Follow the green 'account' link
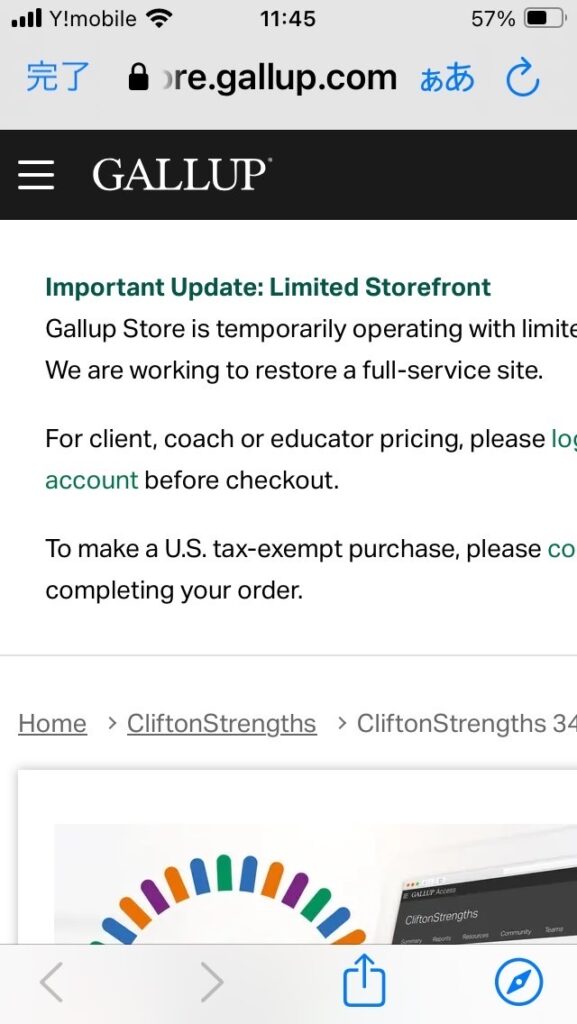The height and width of the screenshot is (1024, 577). click(x=91, y=480)
